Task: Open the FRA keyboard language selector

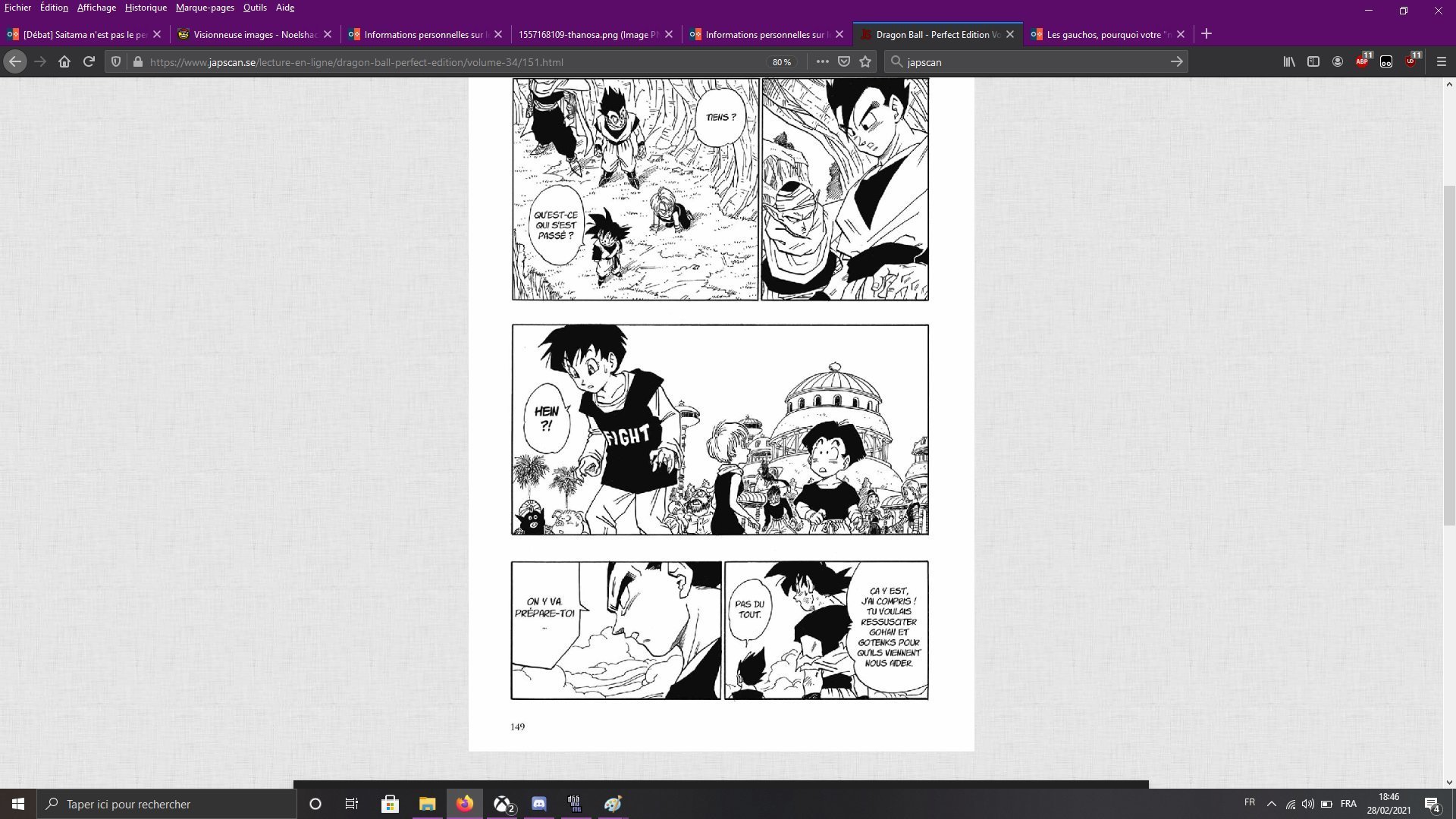Action: [1348, 804]
